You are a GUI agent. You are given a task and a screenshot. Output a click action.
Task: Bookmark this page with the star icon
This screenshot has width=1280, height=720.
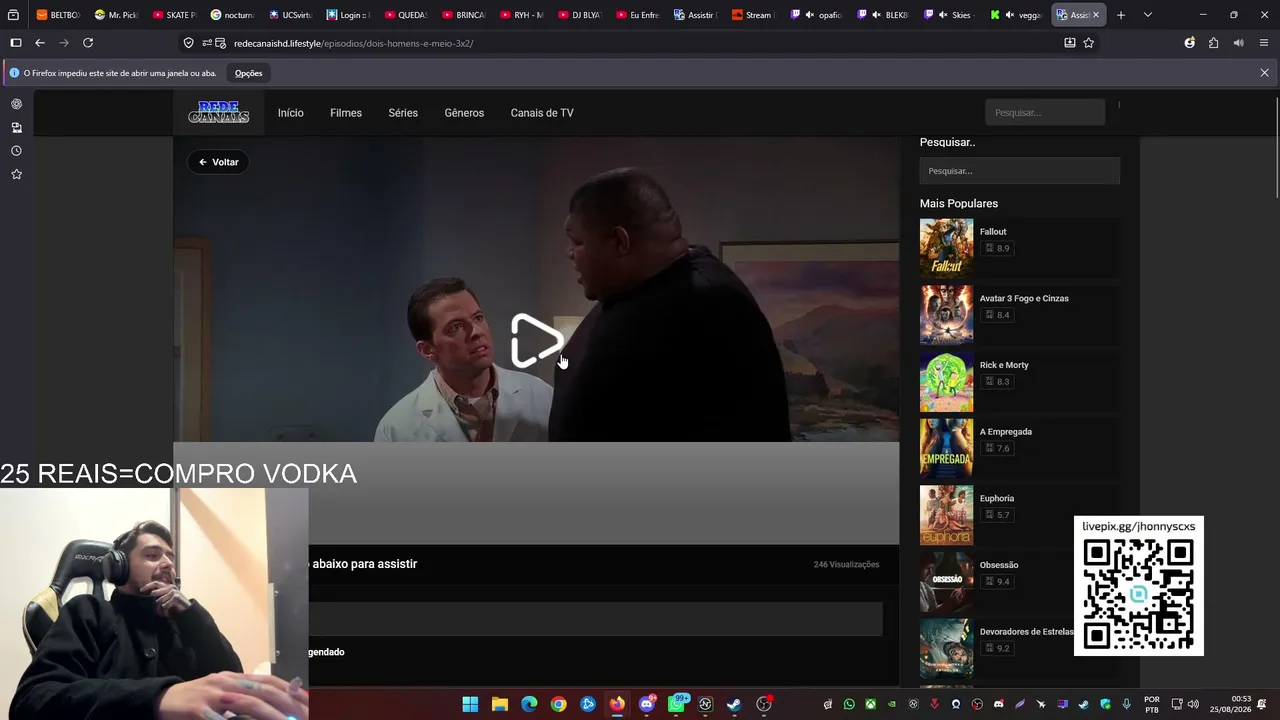[x=1089, y=43]
